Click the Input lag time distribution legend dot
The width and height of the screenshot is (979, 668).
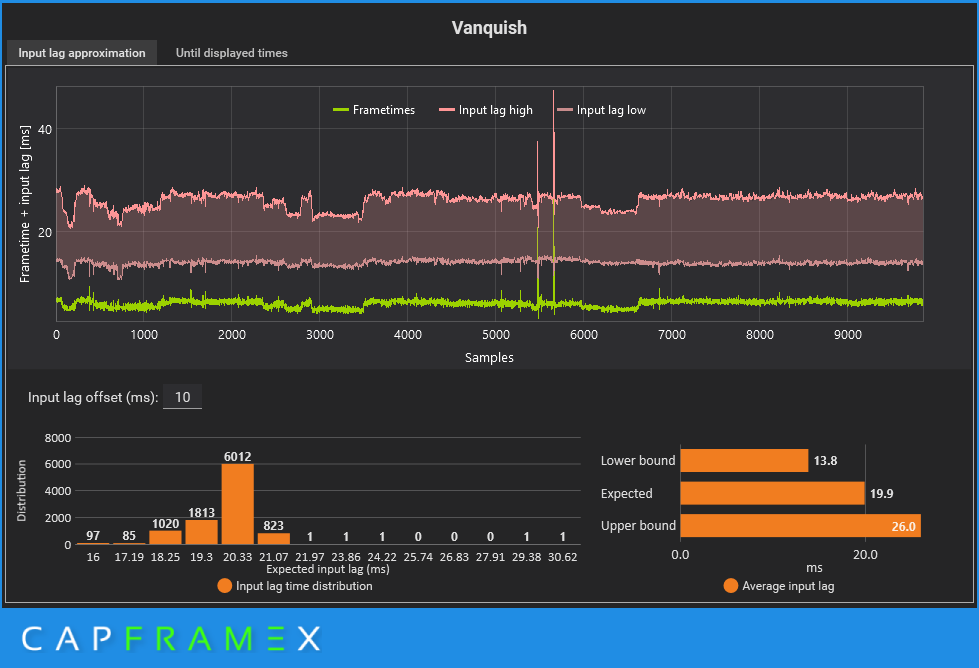point(225,586)
